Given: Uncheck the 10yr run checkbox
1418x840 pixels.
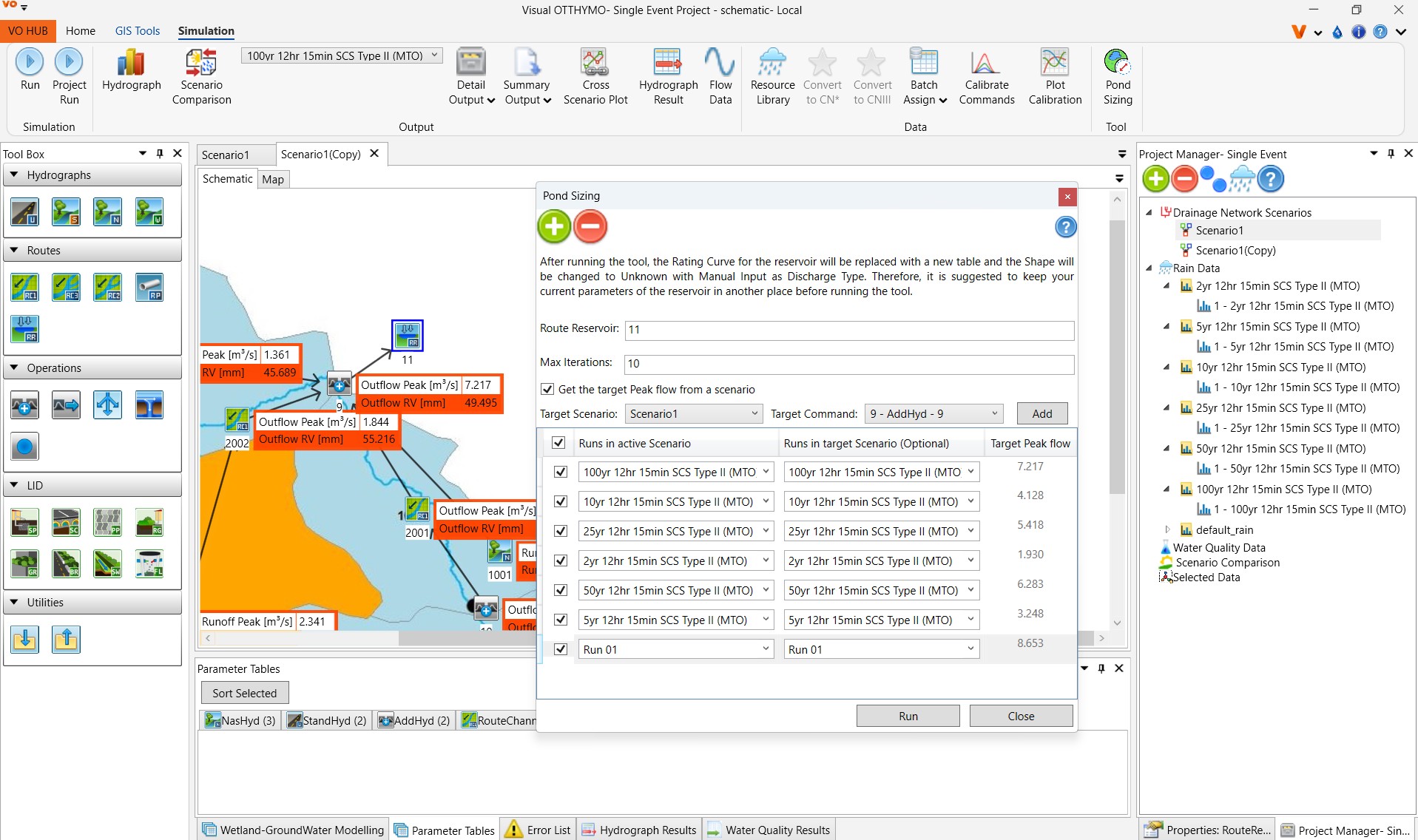Looking at the screenshot, I should [561, 501].
